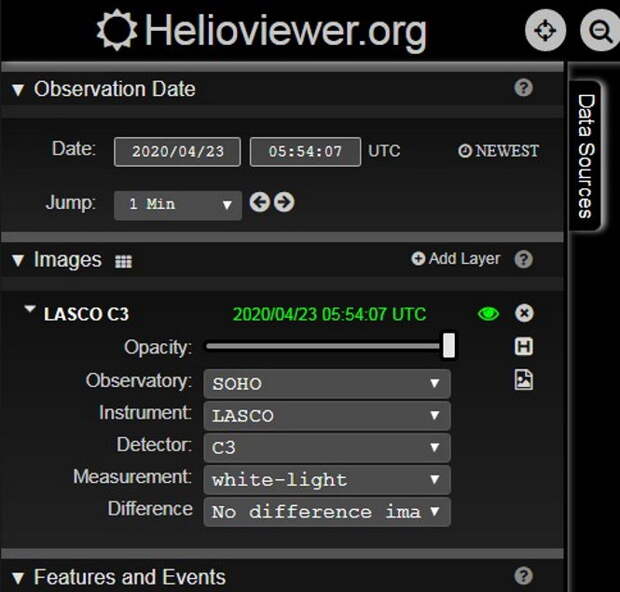Jump back one time step arrow
Screen dimensions: 620x592
(x=259, y=202)
